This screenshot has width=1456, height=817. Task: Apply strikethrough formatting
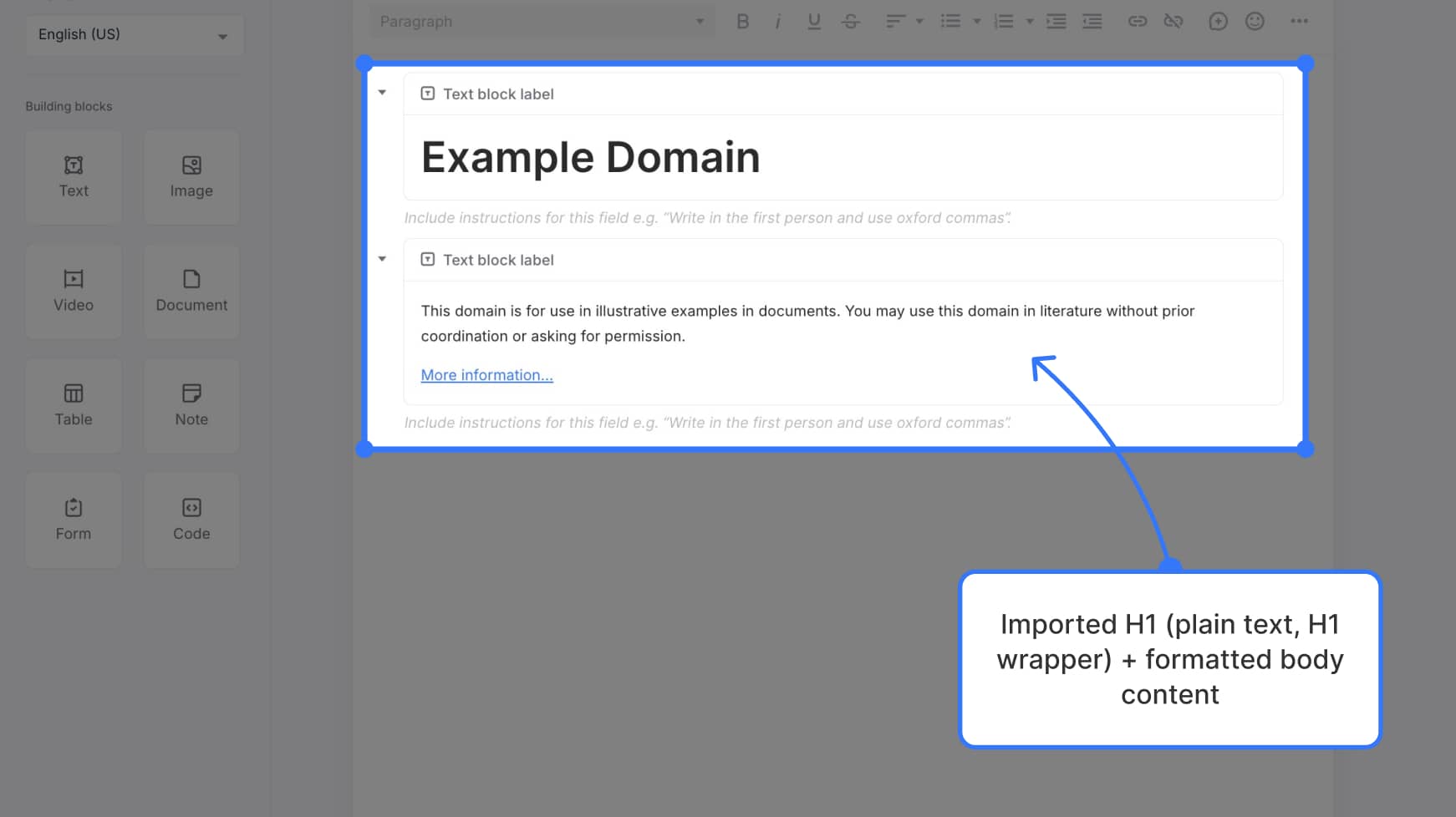pyautogui.click(x=851, y=22)
